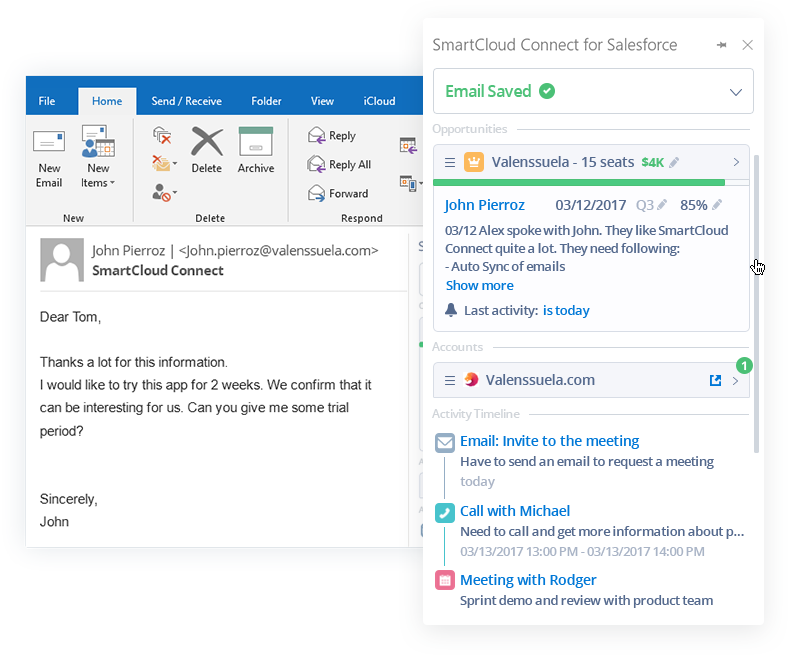This screenshot has width=788, height=655.
Task: Open the Valenssuela.com account hamburger menu
Action: (x=450, y=380)
